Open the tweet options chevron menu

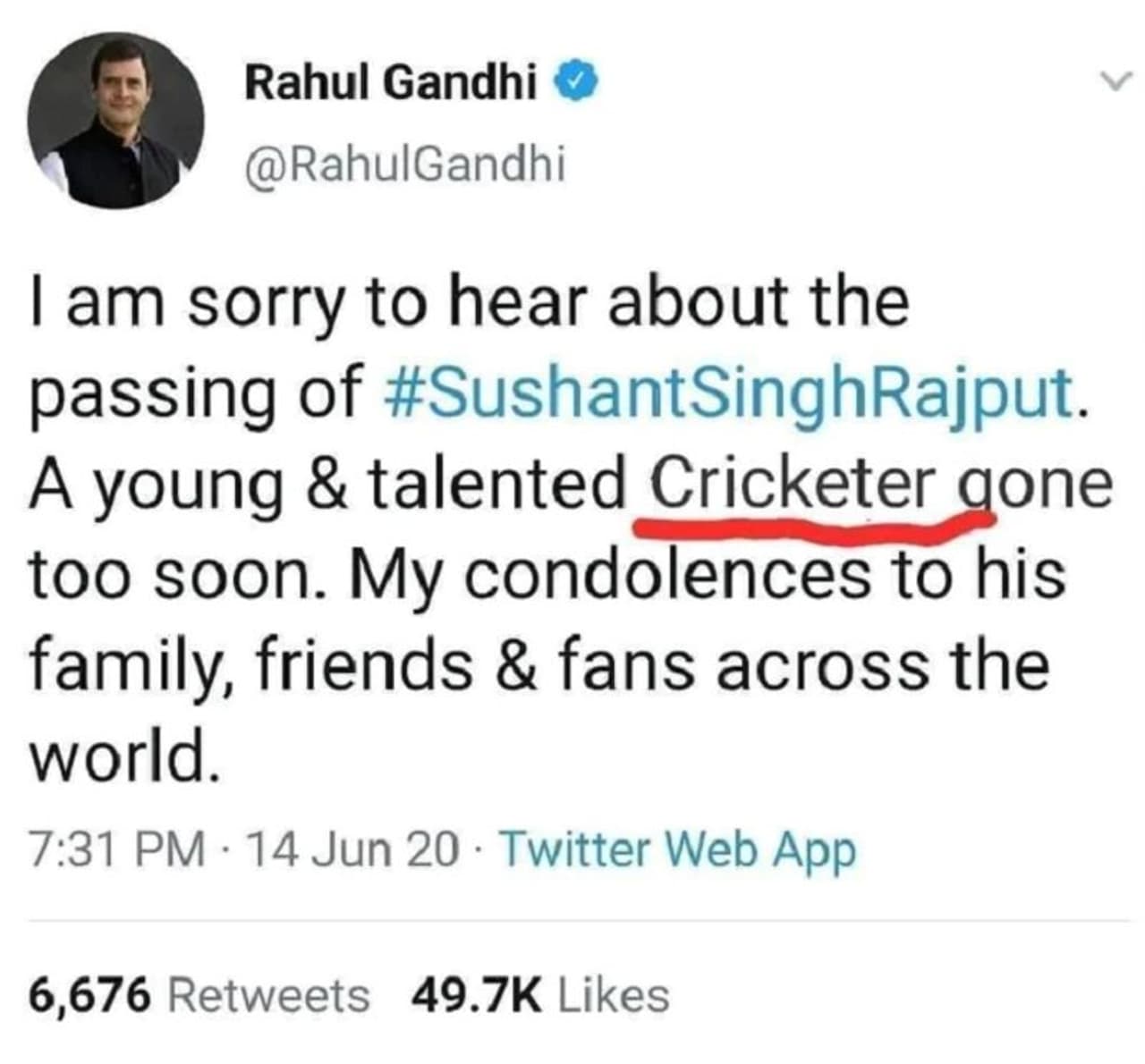1115,81
